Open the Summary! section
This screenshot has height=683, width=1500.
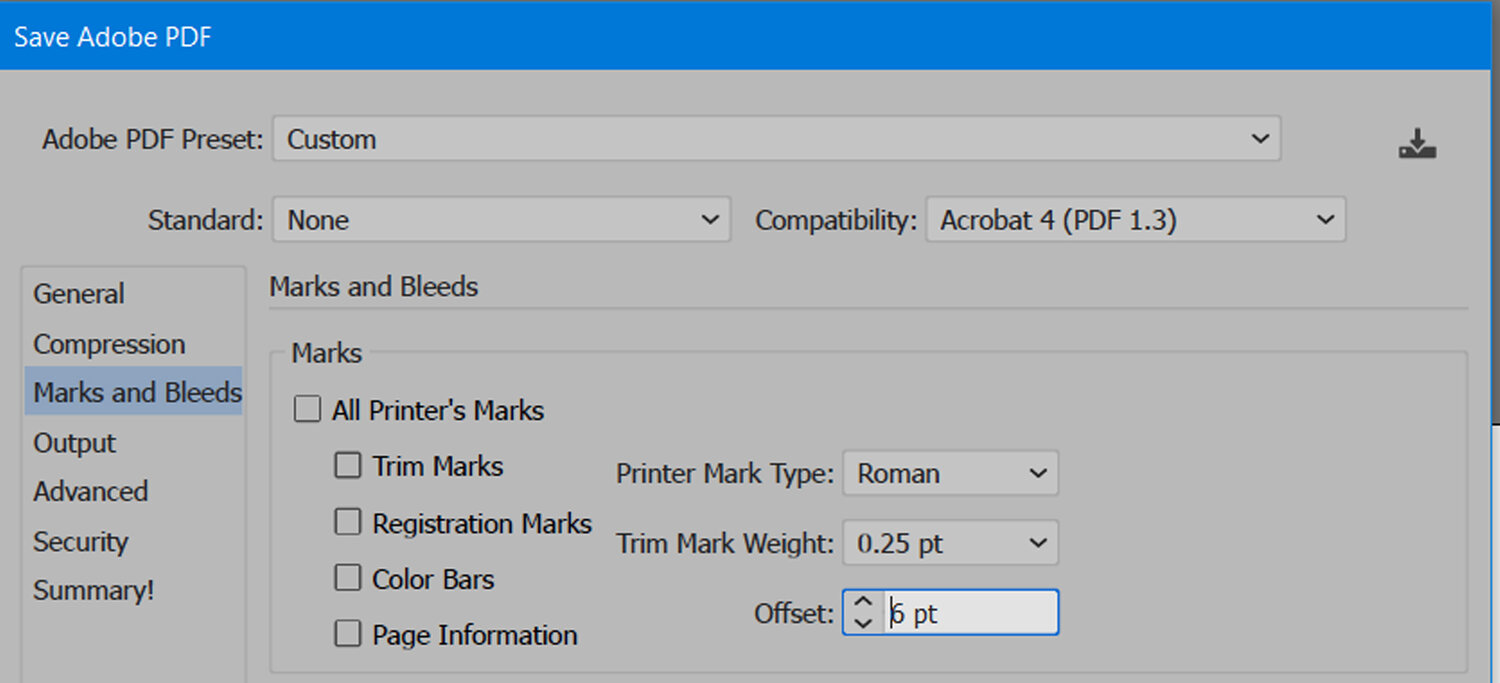pyautogui.click(x=93, y=590)
